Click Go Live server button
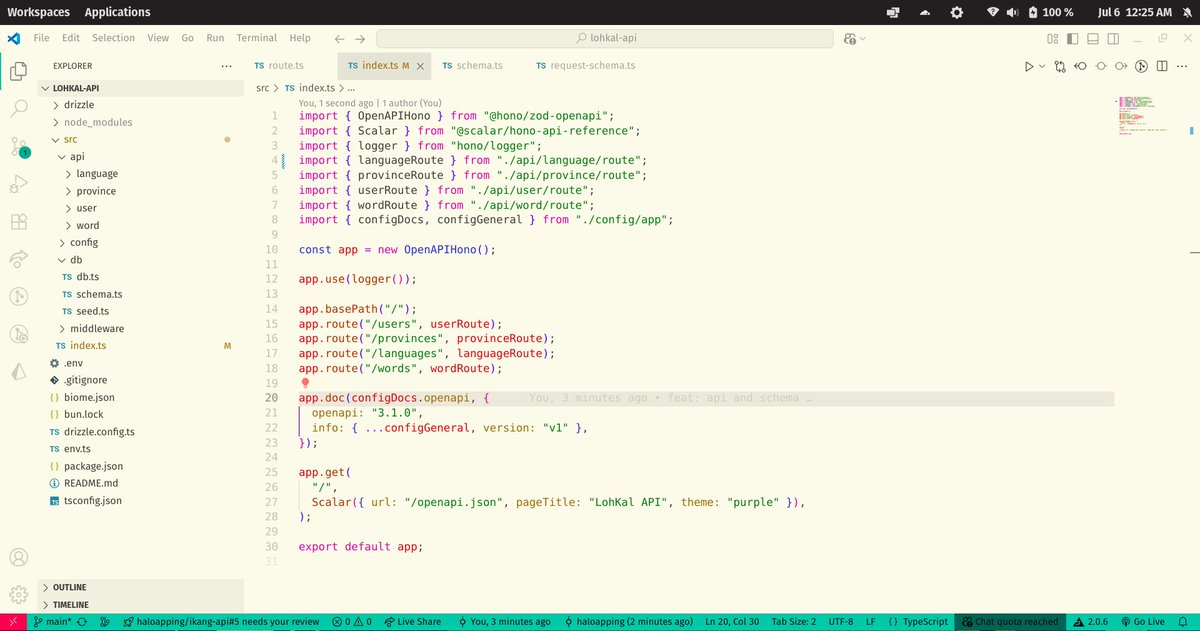Image resolution: width=1200 pixels, height=631 pixels. (1142, 622)
